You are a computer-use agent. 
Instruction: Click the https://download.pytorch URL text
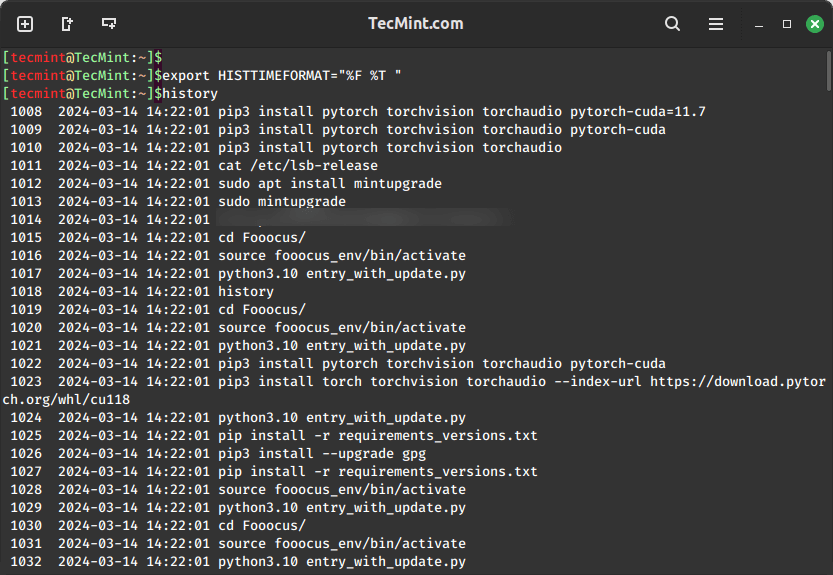pyautogui.click(x=738, y=381)
